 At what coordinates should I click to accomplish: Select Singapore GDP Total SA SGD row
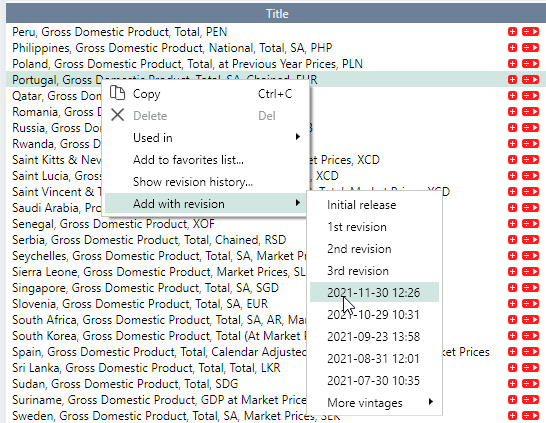[146, 288]
